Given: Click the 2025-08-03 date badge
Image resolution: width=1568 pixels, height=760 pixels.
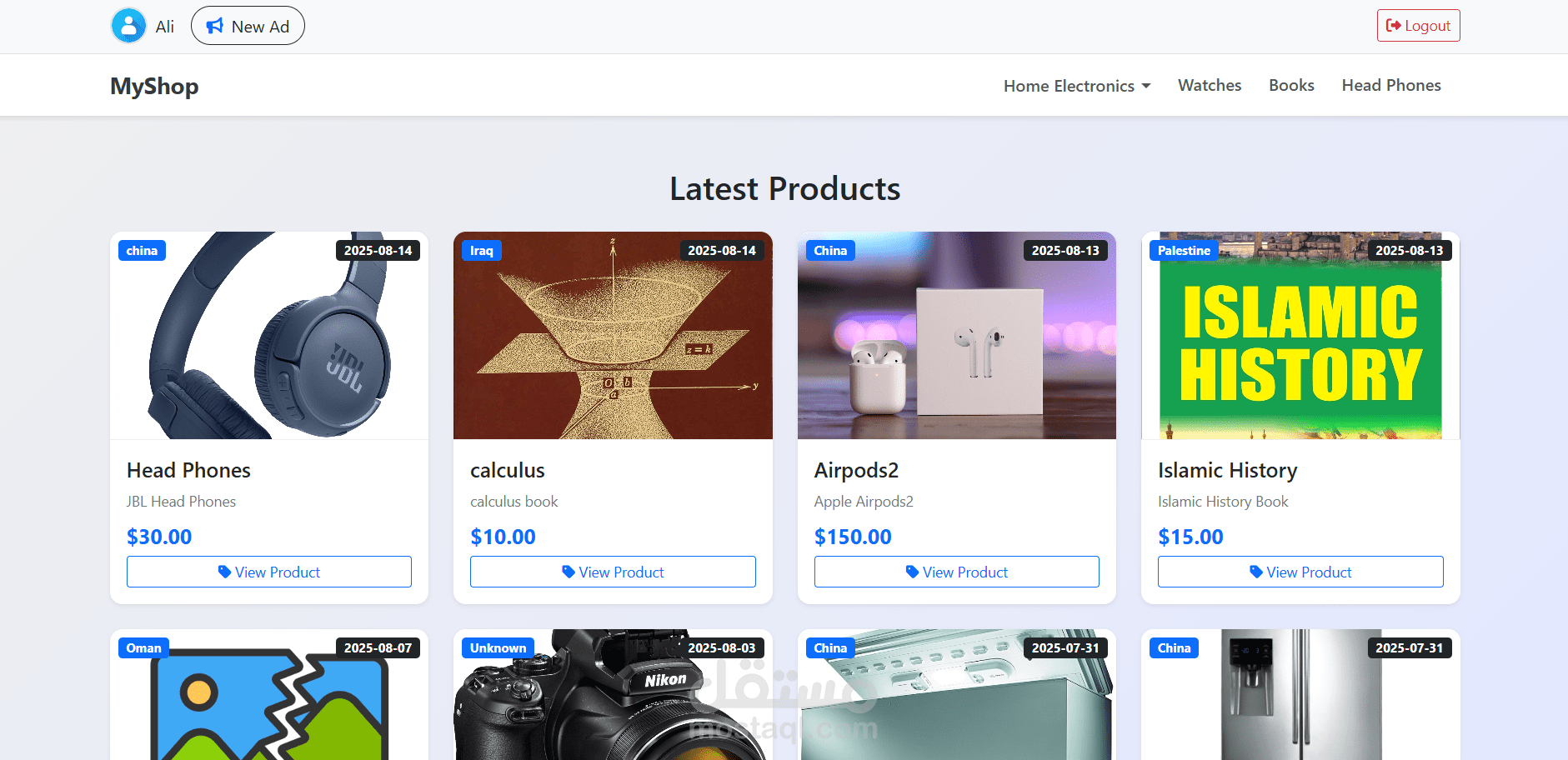Looking at the screenshot, I should click(722, 648).
